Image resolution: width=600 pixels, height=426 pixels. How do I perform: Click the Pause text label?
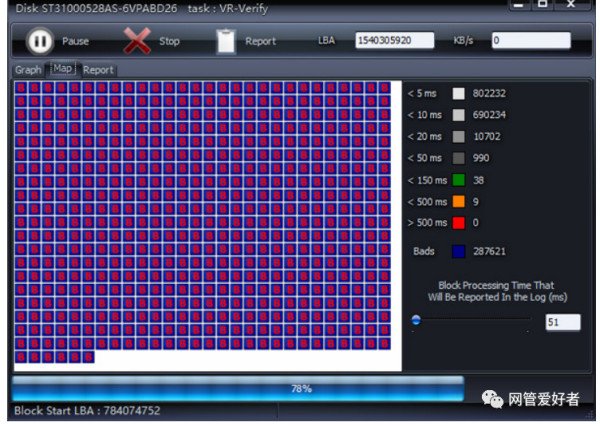tap(76, 42)
